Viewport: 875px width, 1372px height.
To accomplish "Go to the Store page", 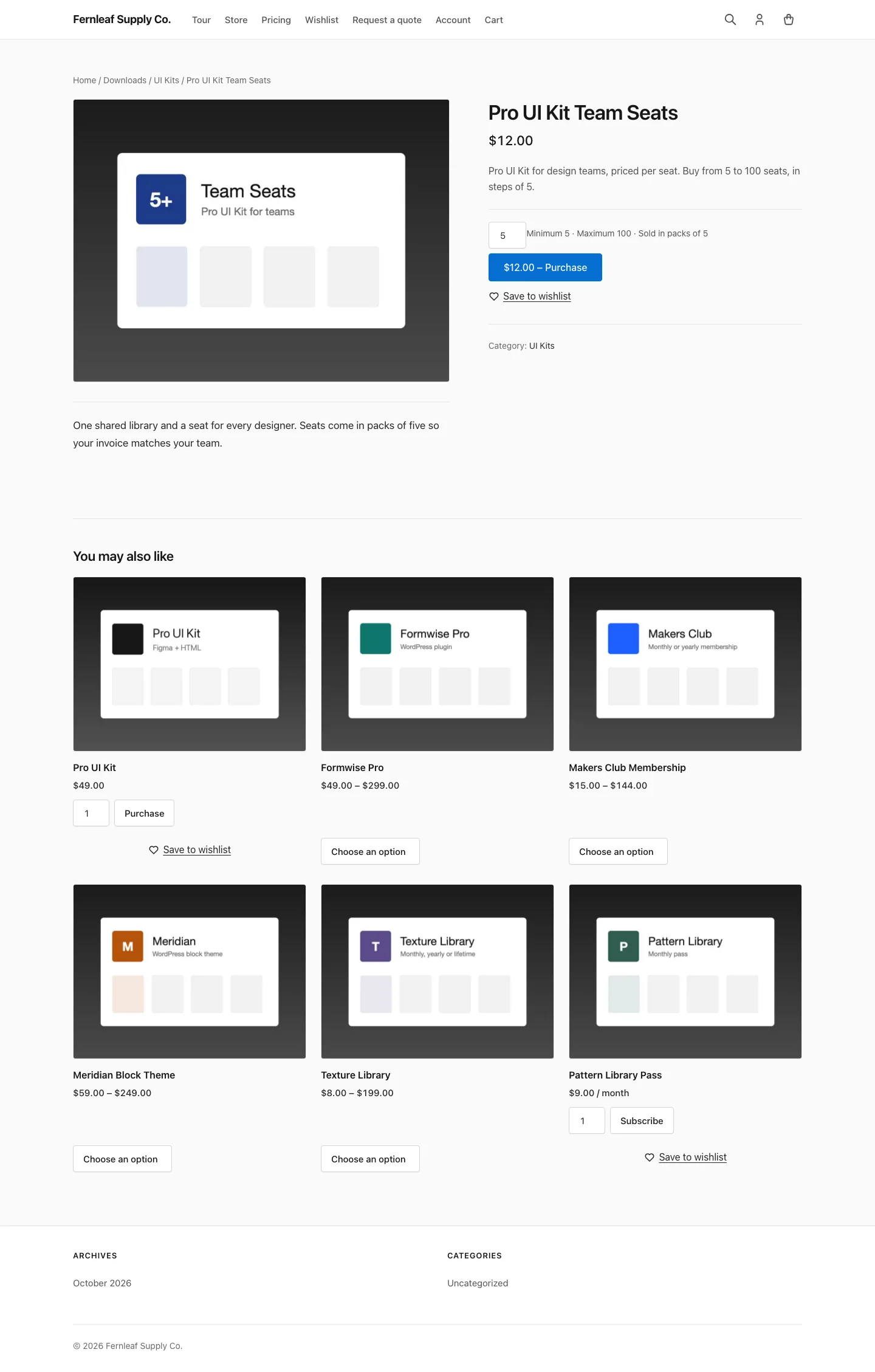I will [236, 20].
